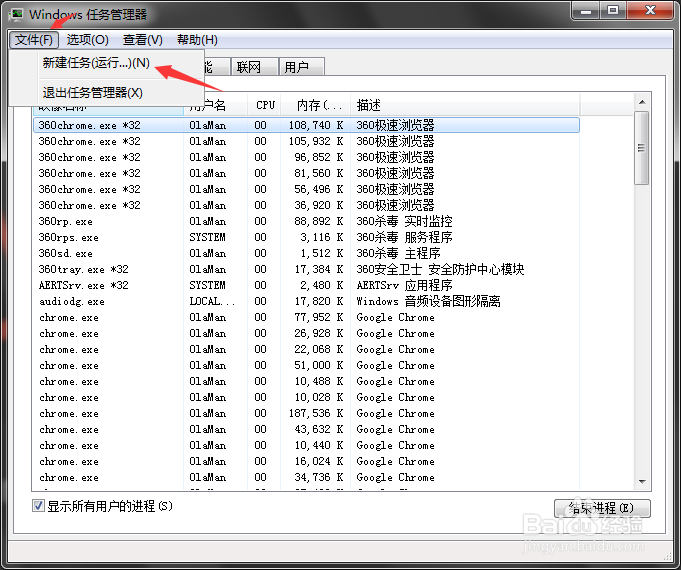
Task: Select 360chrome.exe process using 36,920 K
Action: [x=306, y=205]
